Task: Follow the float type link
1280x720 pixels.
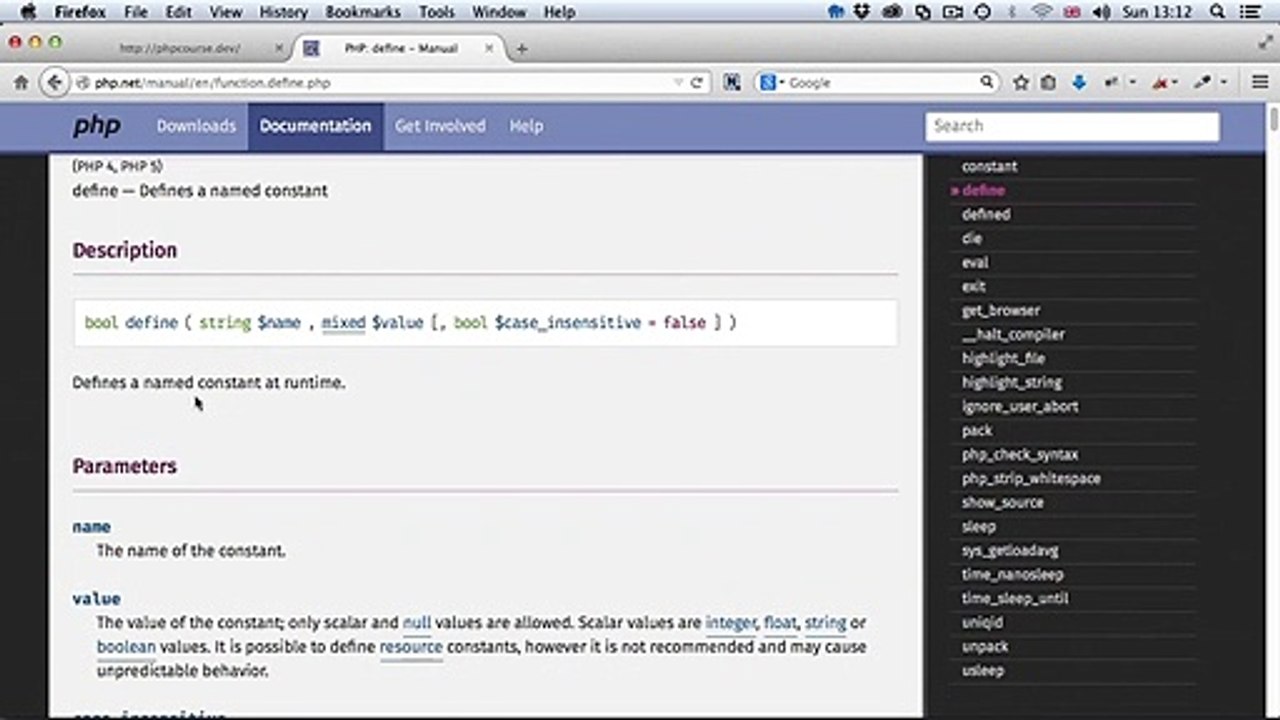Action: point(780,623)
